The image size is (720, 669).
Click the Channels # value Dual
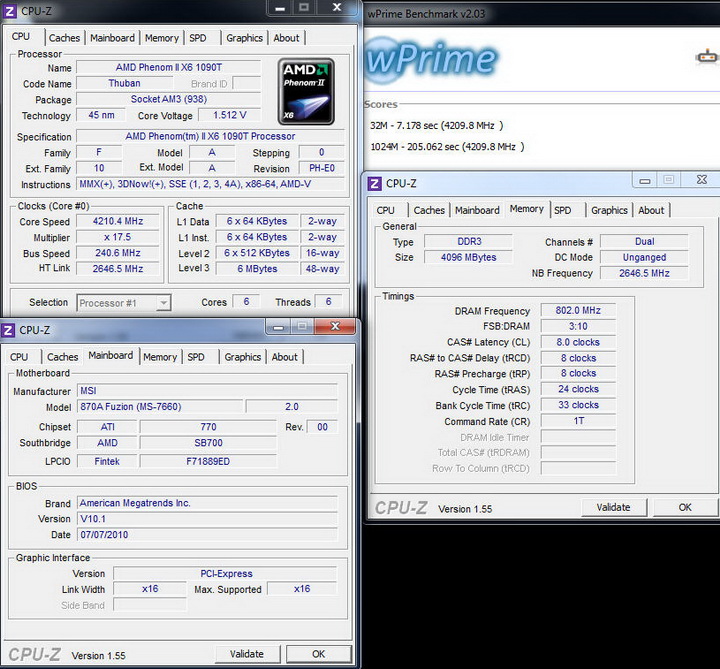644,242
